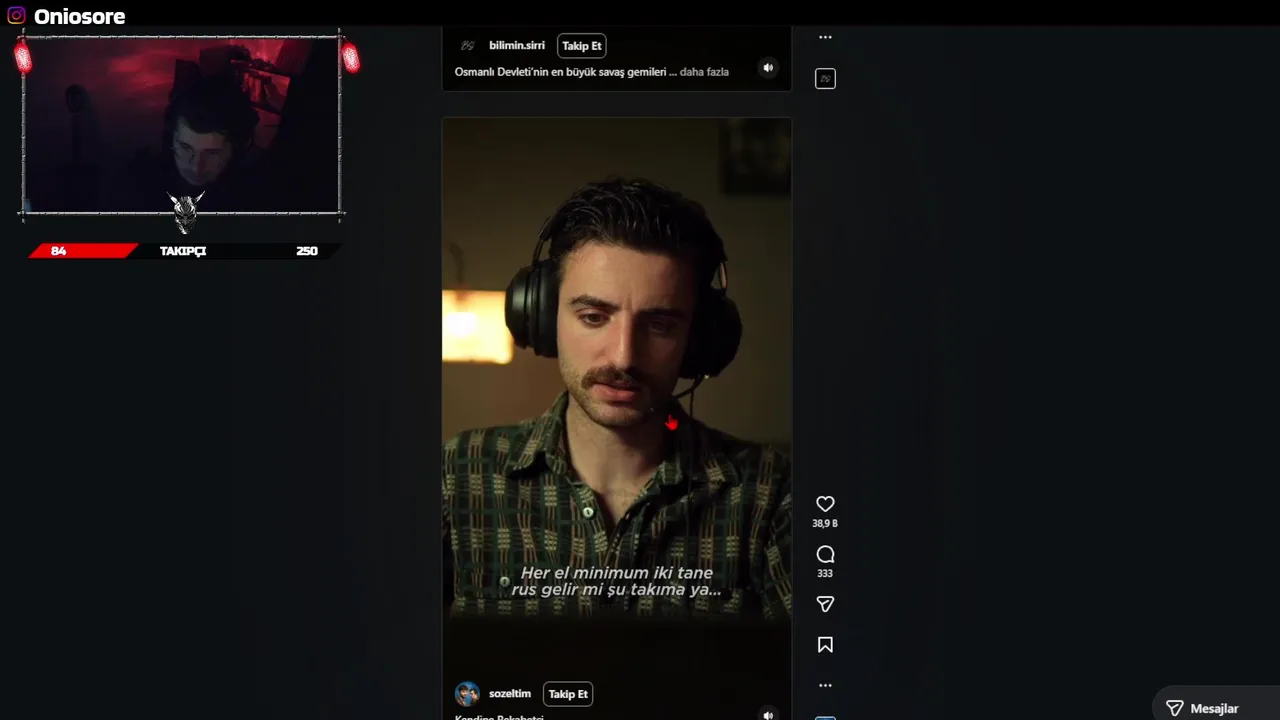Follow sozeltim with Takip Et
The height and width of the screenshot is (720, 1280).
[x=568, y=694]
